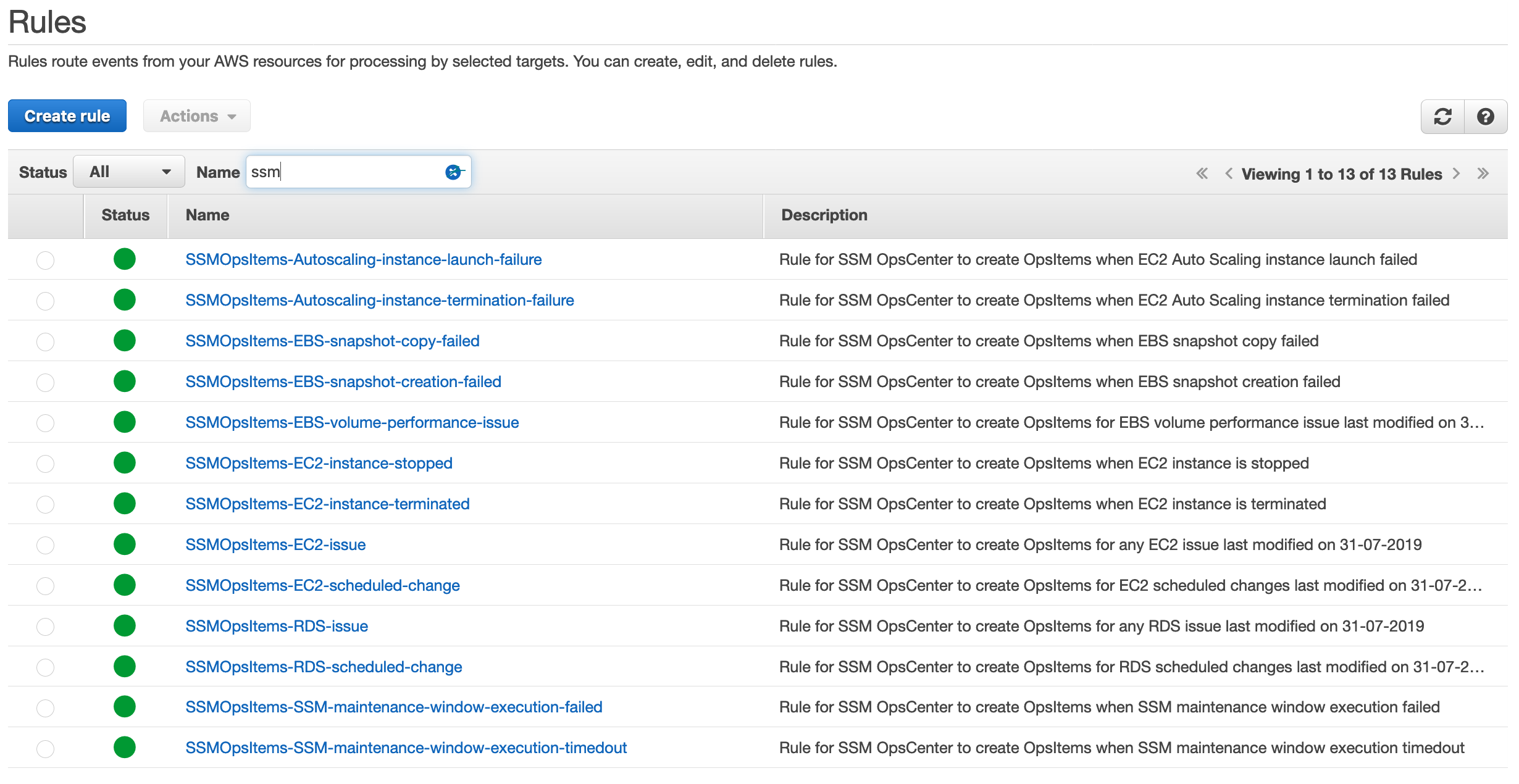This screenshot has width=1519, height=784.
Task: Go to first page double-chevron
Action: point(1202,173)
